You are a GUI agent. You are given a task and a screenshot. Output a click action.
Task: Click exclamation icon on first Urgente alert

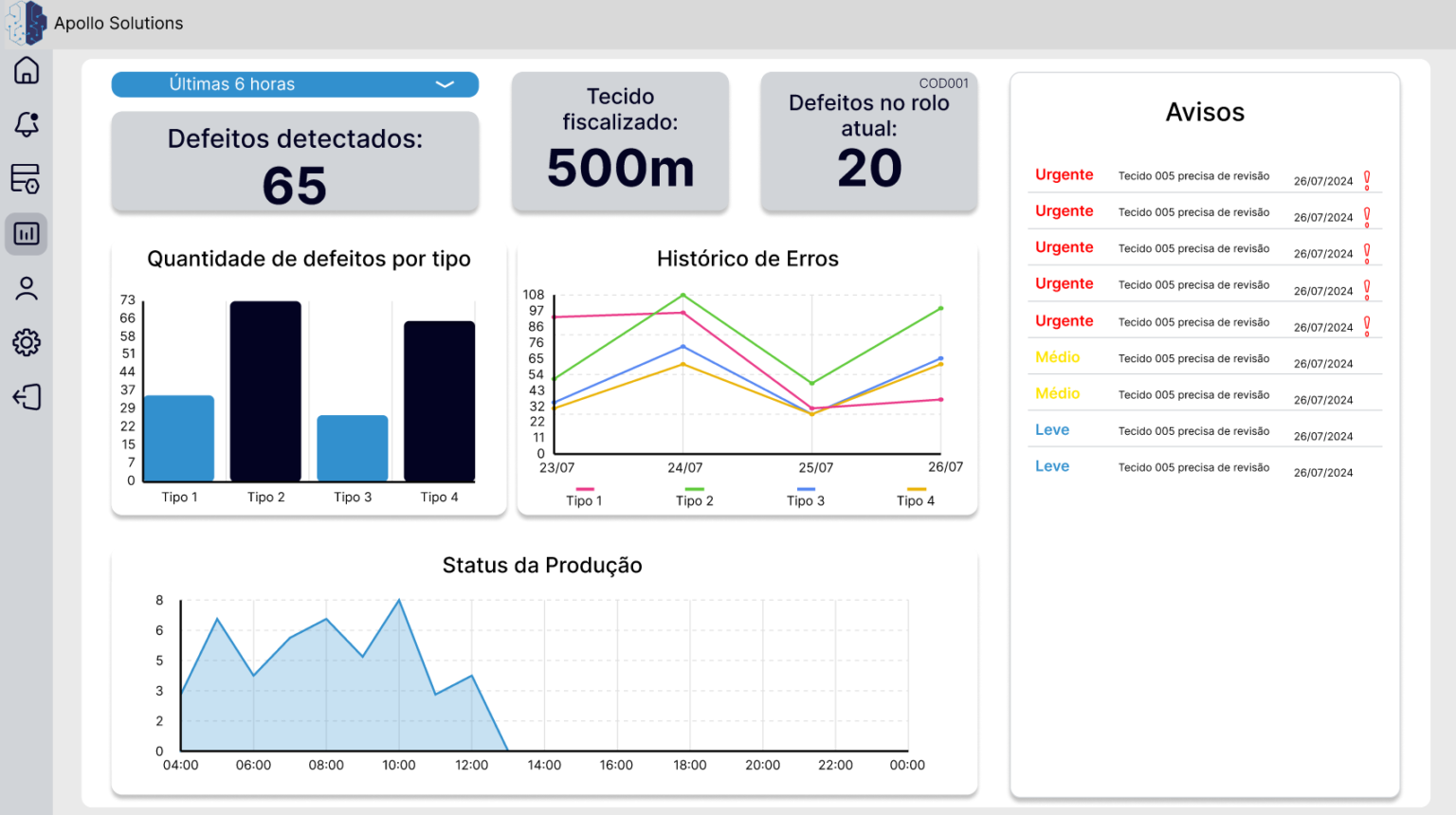pos(1367,180)
